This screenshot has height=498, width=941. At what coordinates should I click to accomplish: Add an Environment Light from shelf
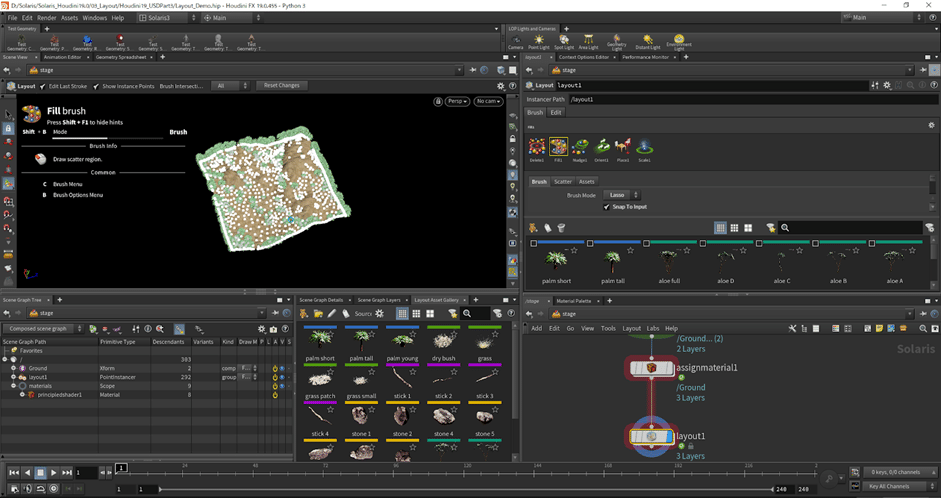(679, 40)
